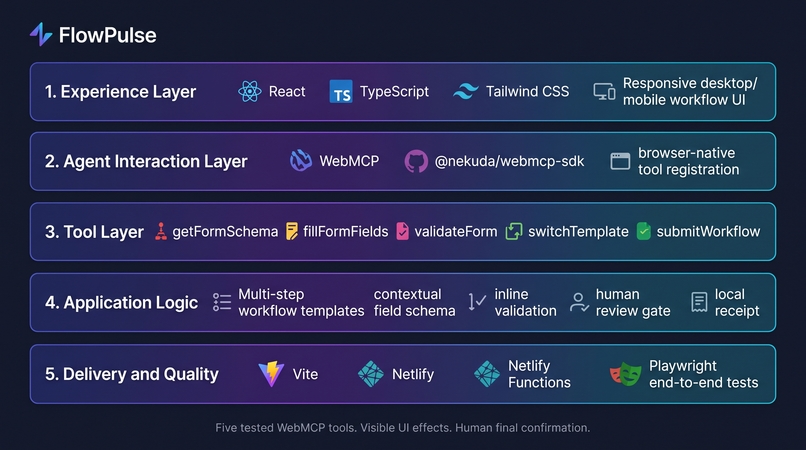Click the 'Vite' label
The height and width of the screenshot is (450, 806).
305,374
